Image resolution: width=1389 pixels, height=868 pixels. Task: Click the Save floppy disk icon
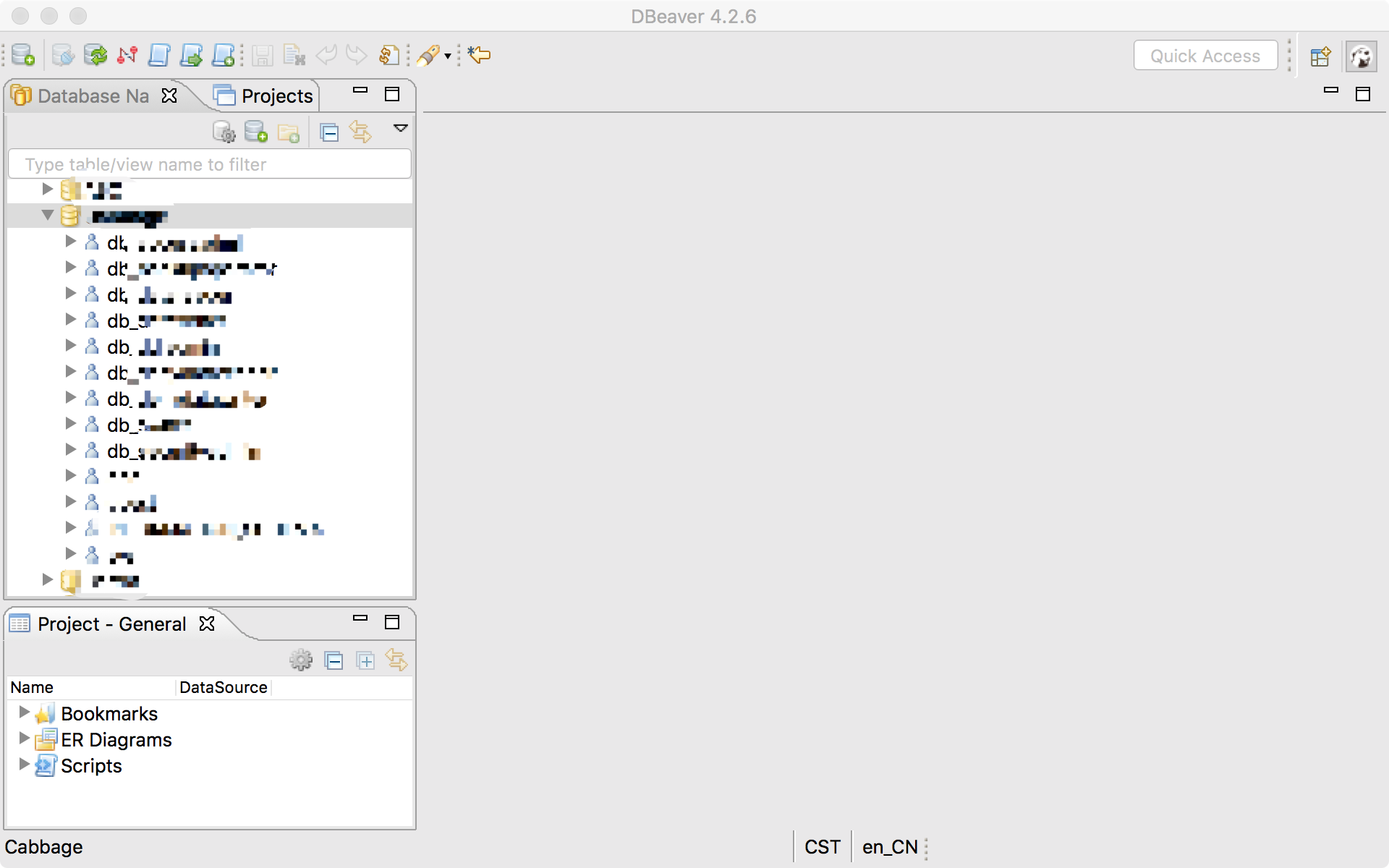click(262, 55)
